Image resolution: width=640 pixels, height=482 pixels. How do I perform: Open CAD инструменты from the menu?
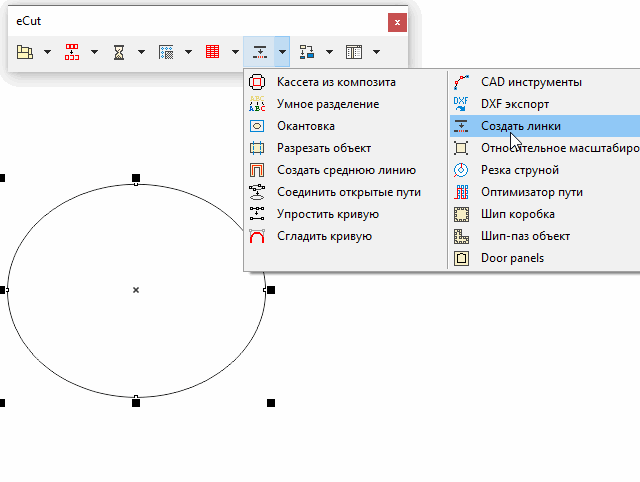[544, 82]
